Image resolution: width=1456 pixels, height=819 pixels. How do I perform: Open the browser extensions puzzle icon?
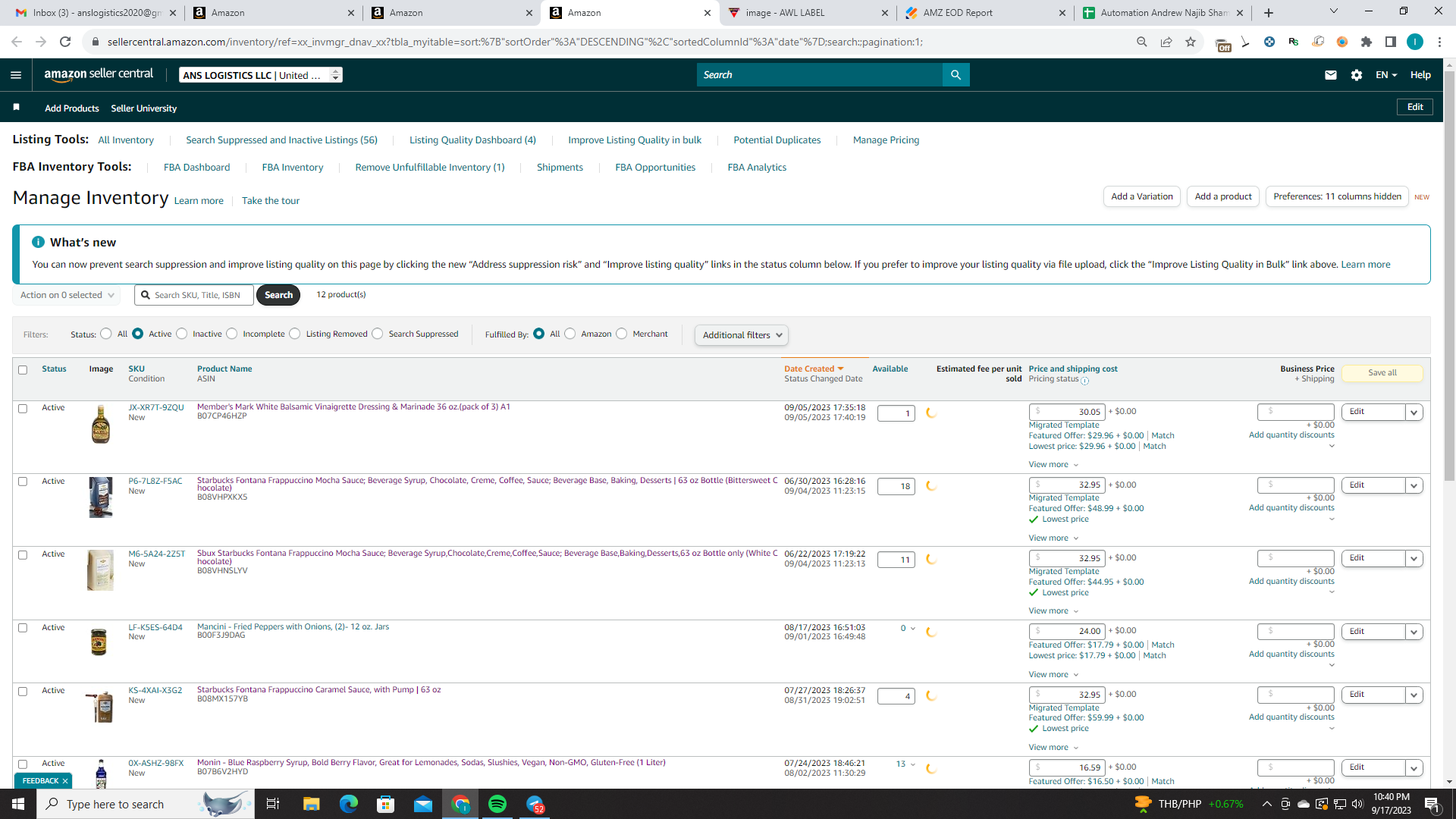(1367, 42)
